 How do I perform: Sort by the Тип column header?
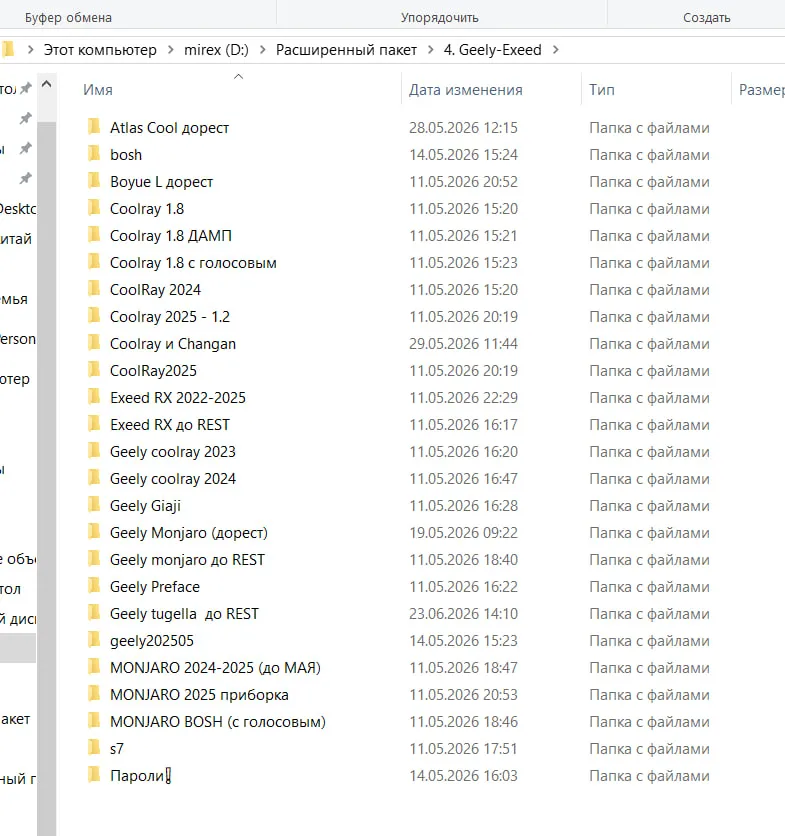click(x=602, y=90)
